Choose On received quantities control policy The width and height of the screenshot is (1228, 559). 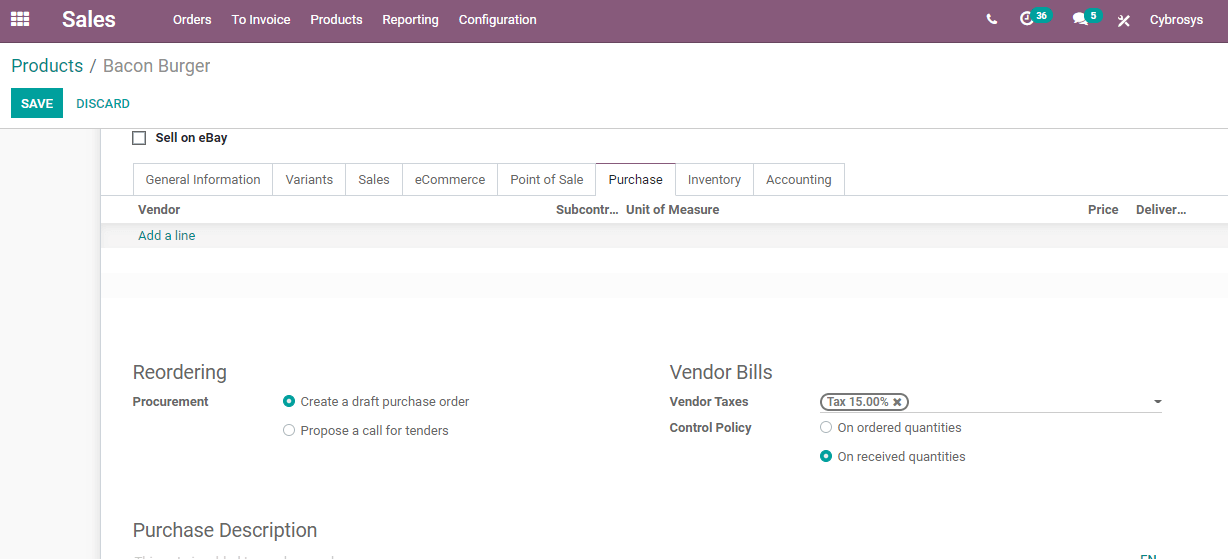tap(826, 457)
